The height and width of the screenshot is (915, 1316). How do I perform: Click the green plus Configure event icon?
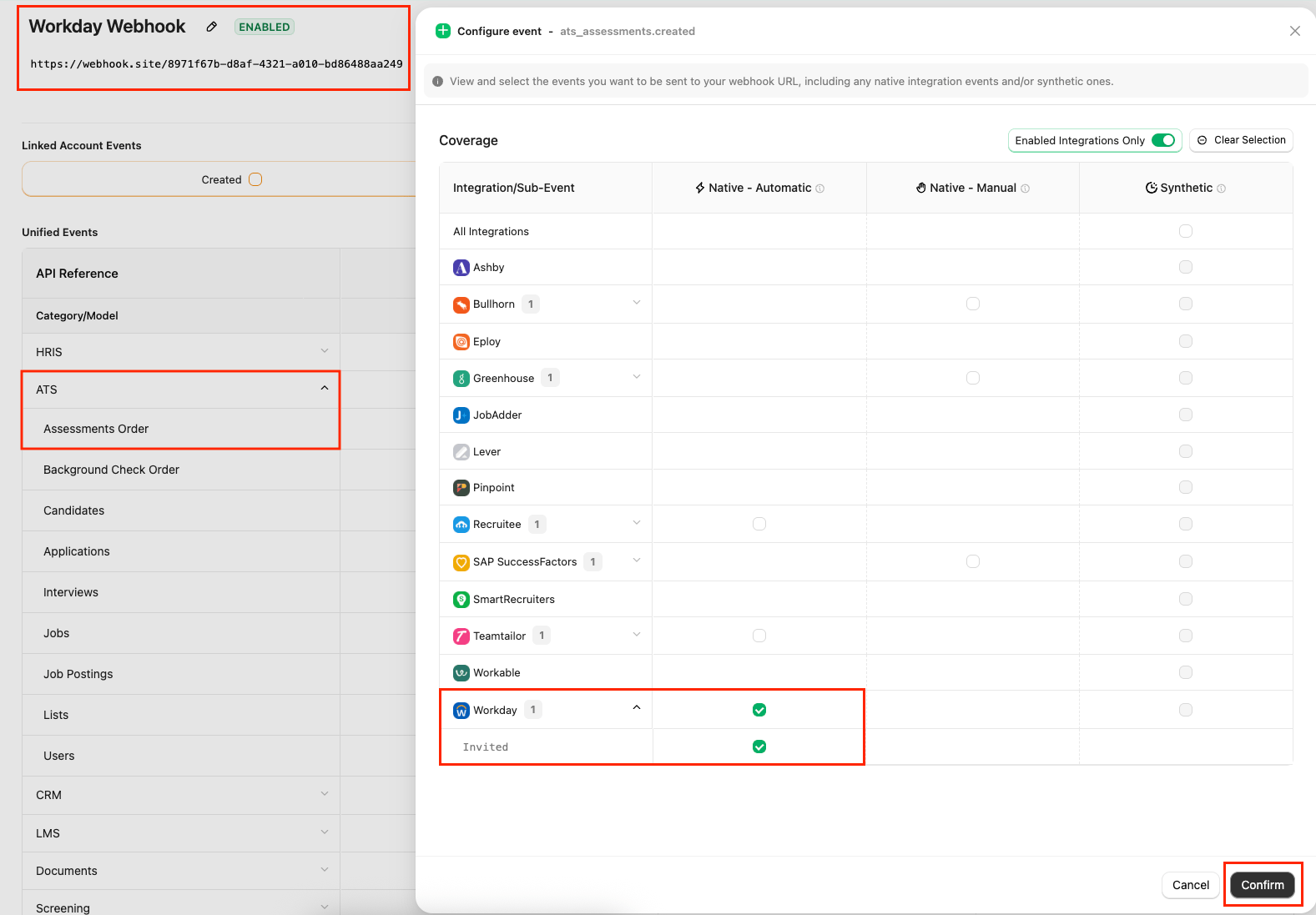[443, 31]
